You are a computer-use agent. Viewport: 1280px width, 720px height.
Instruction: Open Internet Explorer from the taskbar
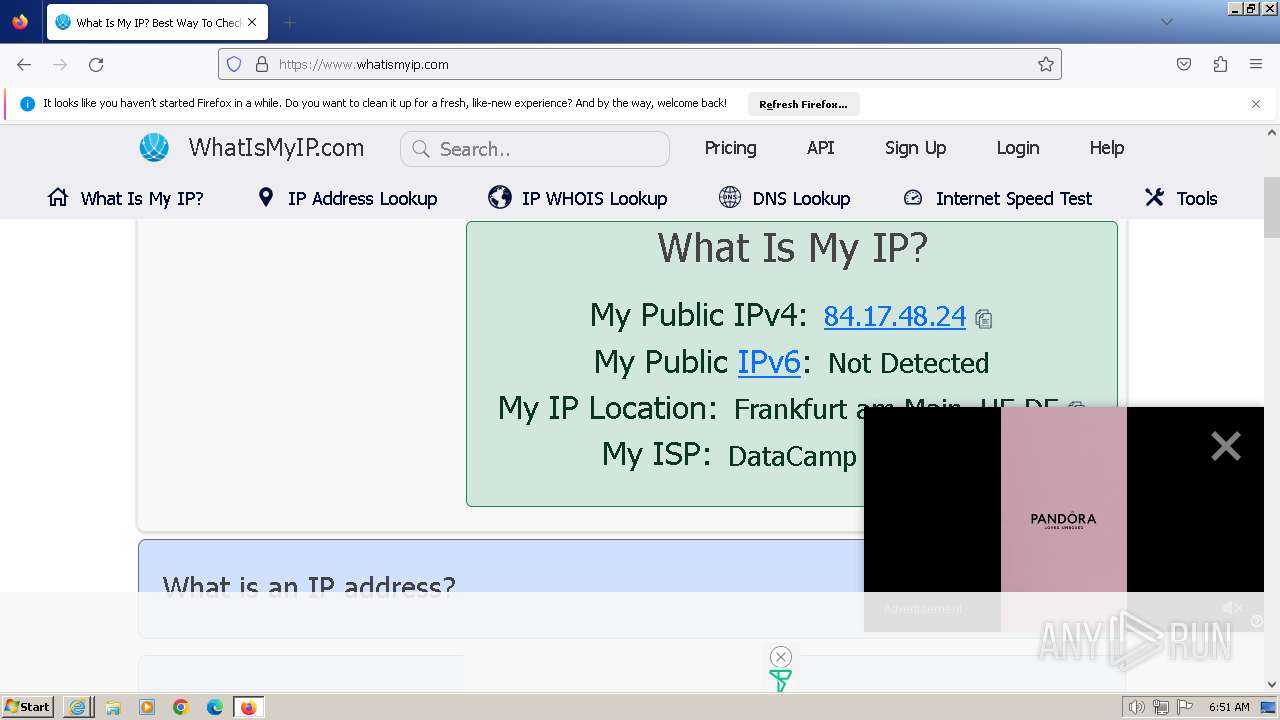(x=78, y=707)
